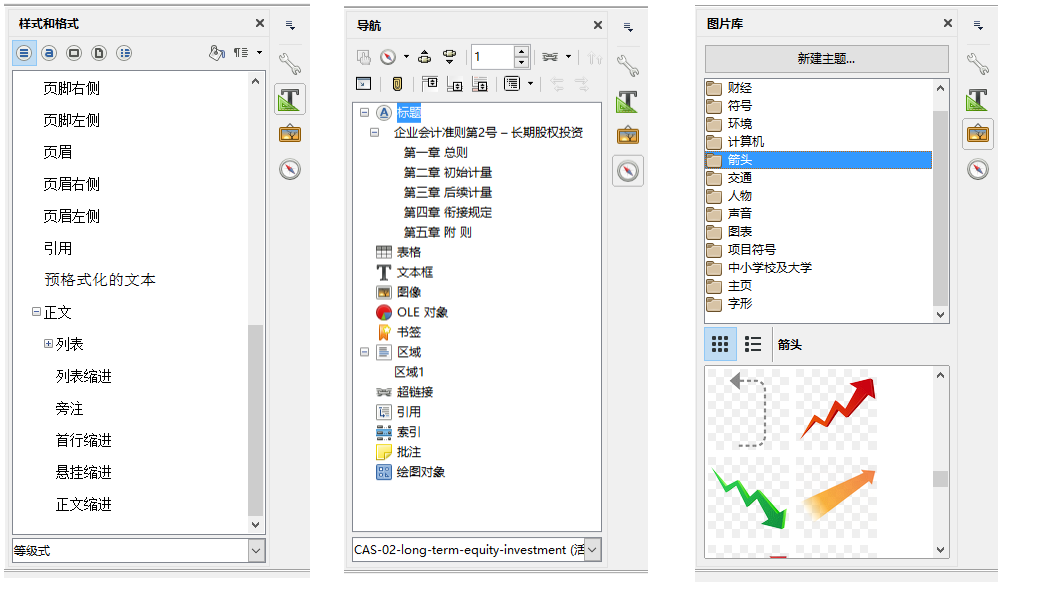Expand the 列表 style tree node

[49, 343]
